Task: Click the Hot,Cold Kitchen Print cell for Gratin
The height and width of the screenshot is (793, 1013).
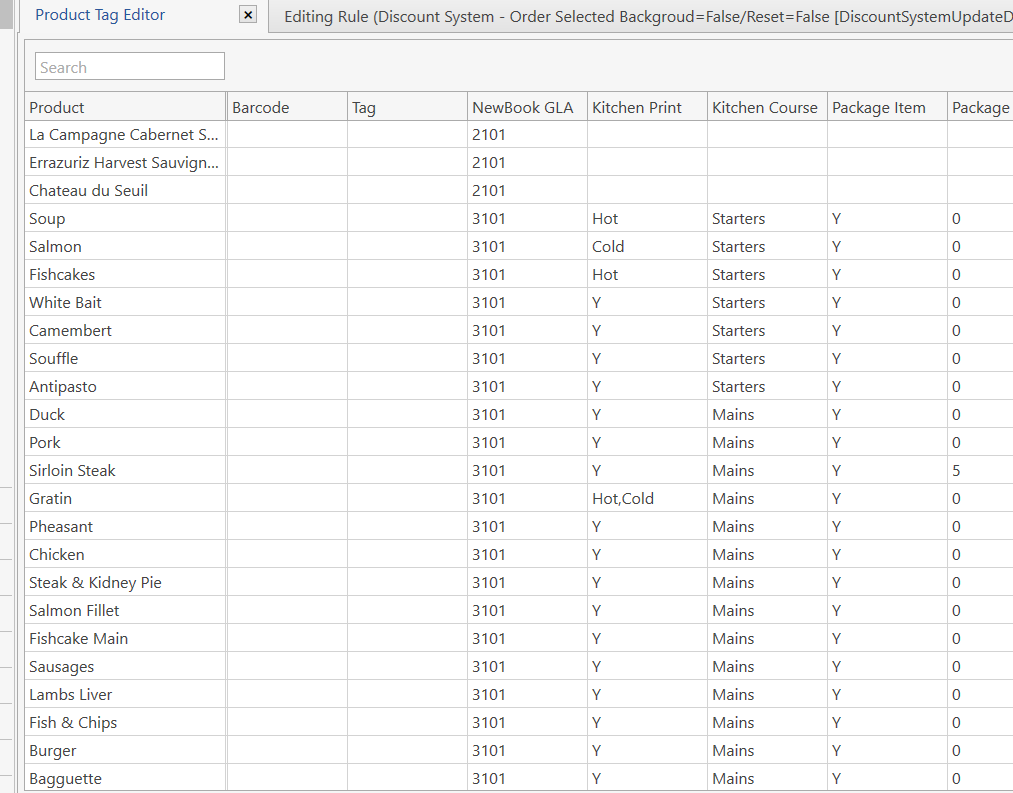Action: (647, 498)
